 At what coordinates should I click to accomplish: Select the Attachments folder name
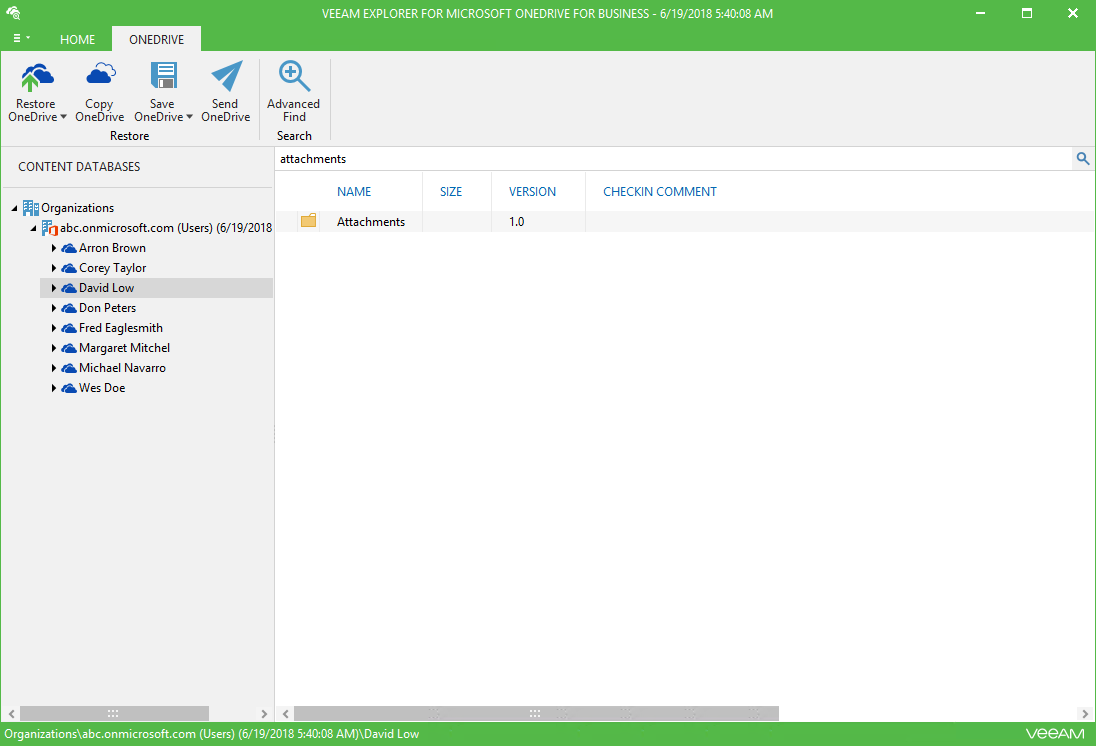coord(370,222)
